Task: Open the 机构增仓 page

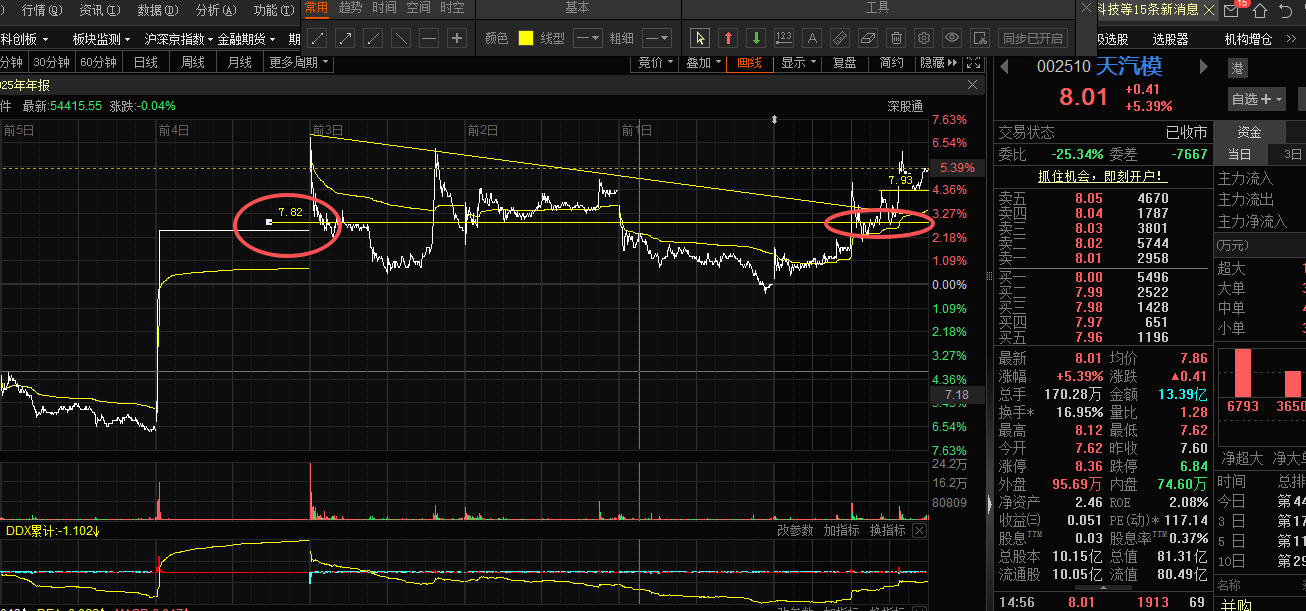Action: (1248, 39)
